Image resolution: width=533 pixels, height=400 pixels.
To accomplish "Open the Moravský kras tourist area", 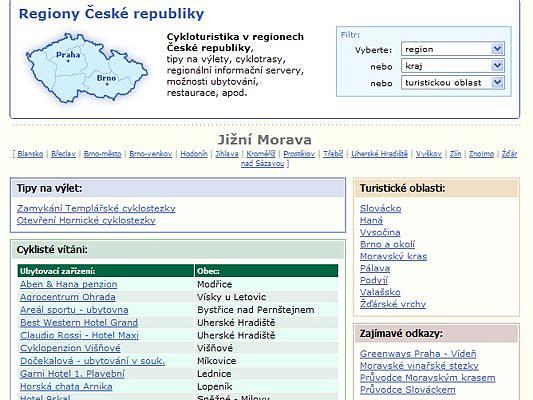I will point(393,256).
